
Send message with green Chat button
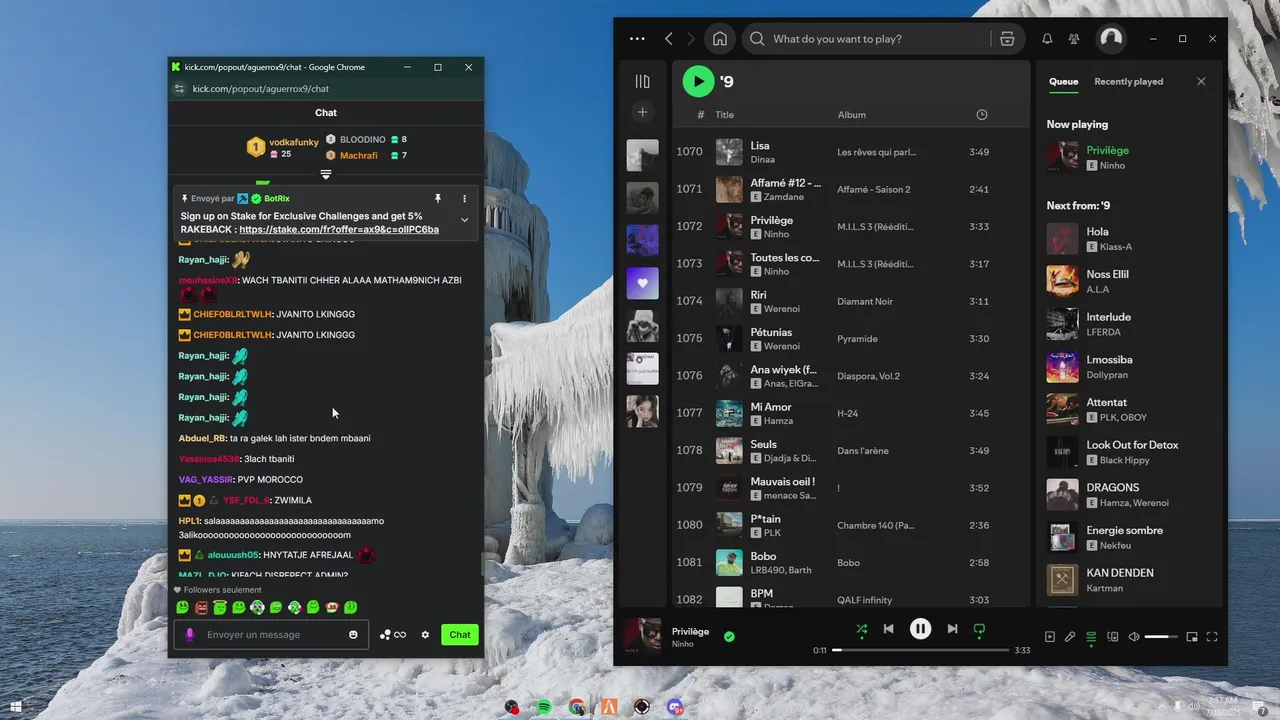pyautogui.click(x=460, y=635)
